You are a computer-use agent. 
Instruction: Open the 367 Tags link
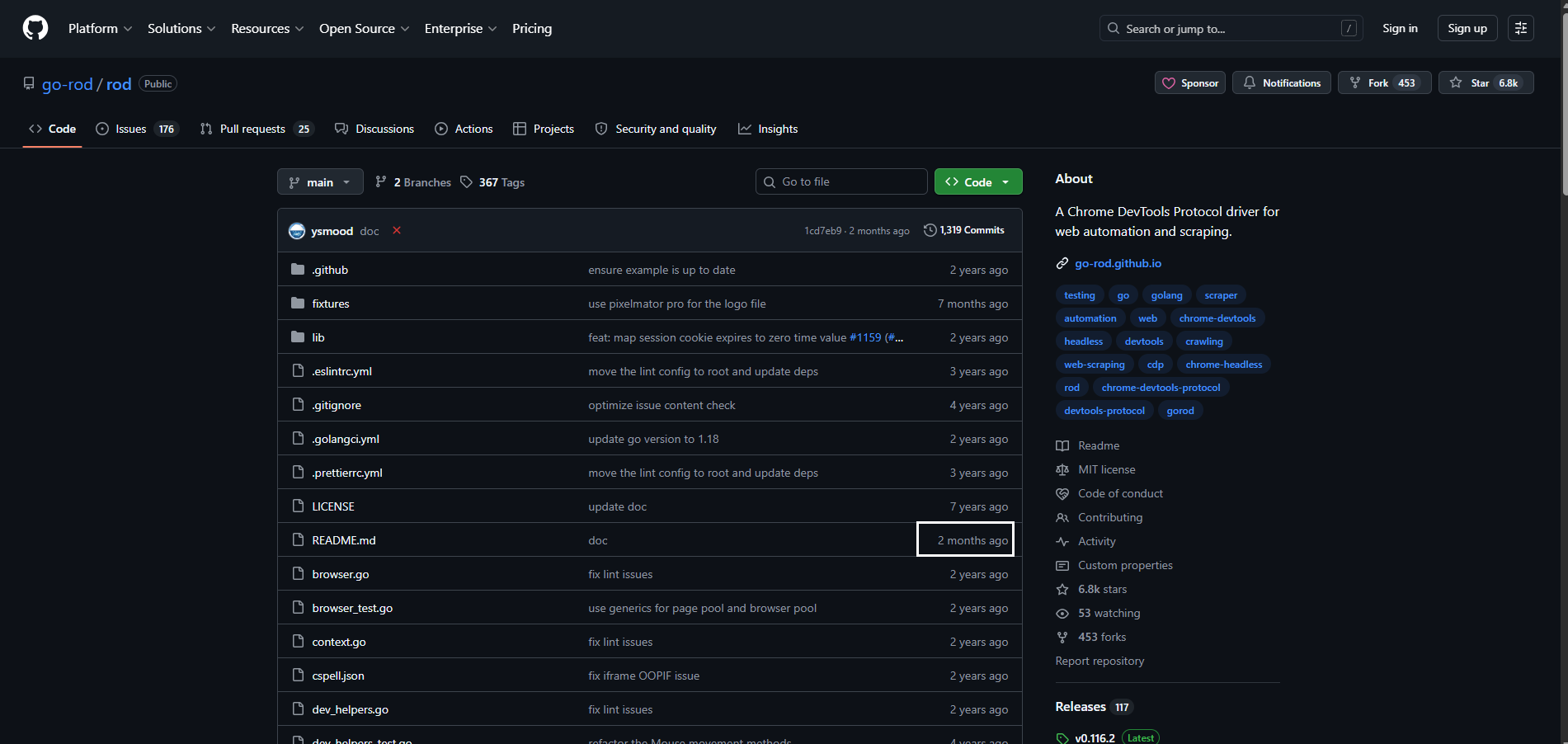tap(492, 182)
